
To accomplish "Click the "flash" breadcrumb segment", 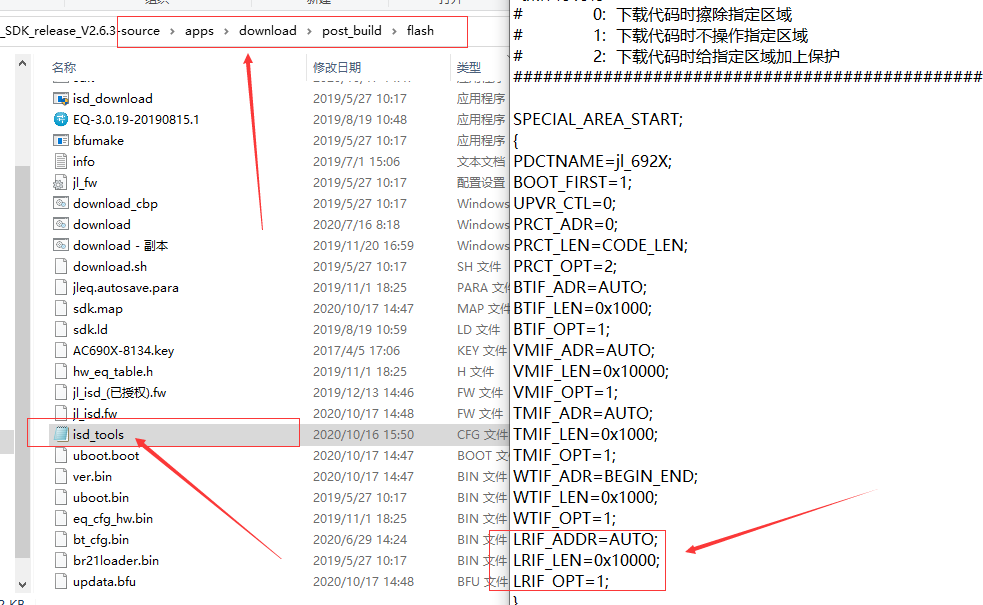I will coord(420,31).
